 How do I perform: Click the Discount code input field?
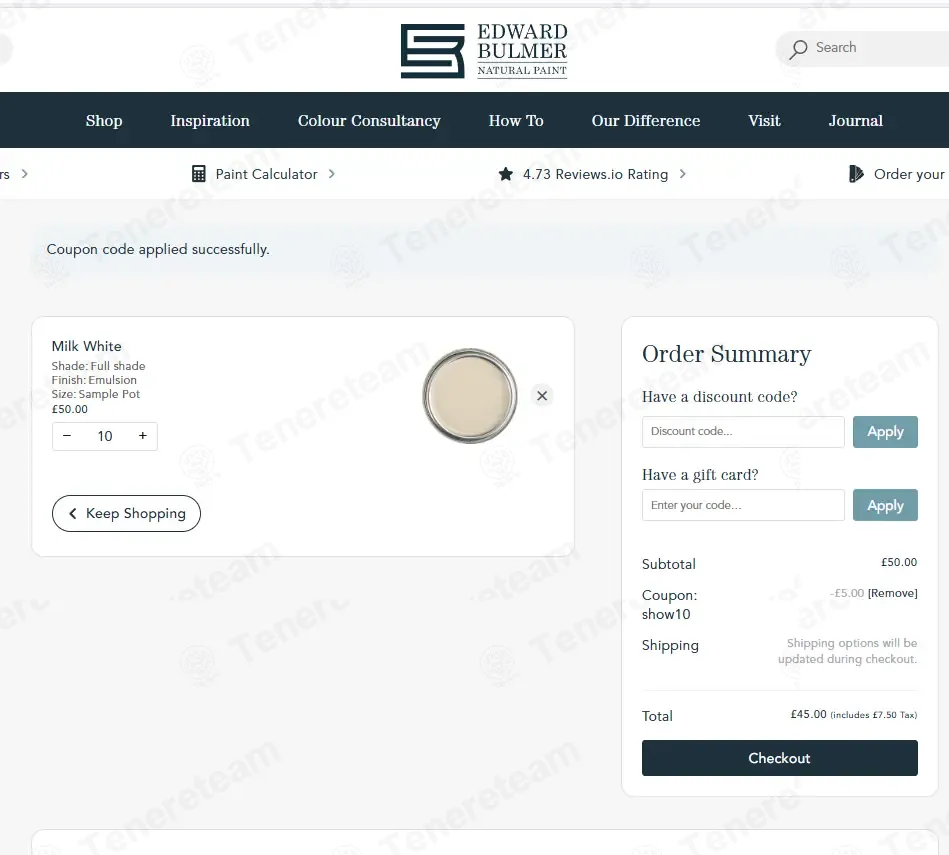click(x=743, y=432)
